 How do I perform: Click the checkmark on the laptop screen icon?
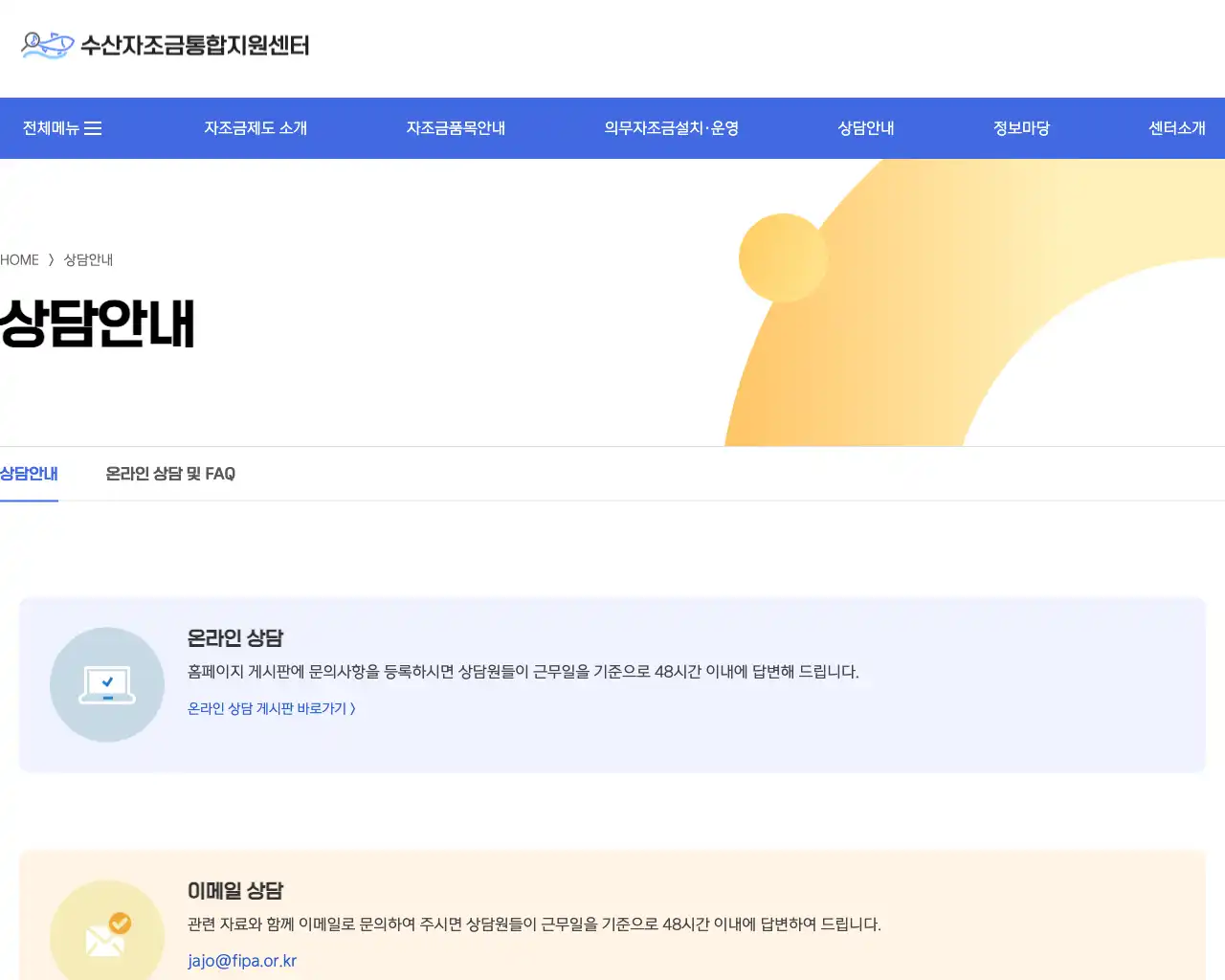108,679
